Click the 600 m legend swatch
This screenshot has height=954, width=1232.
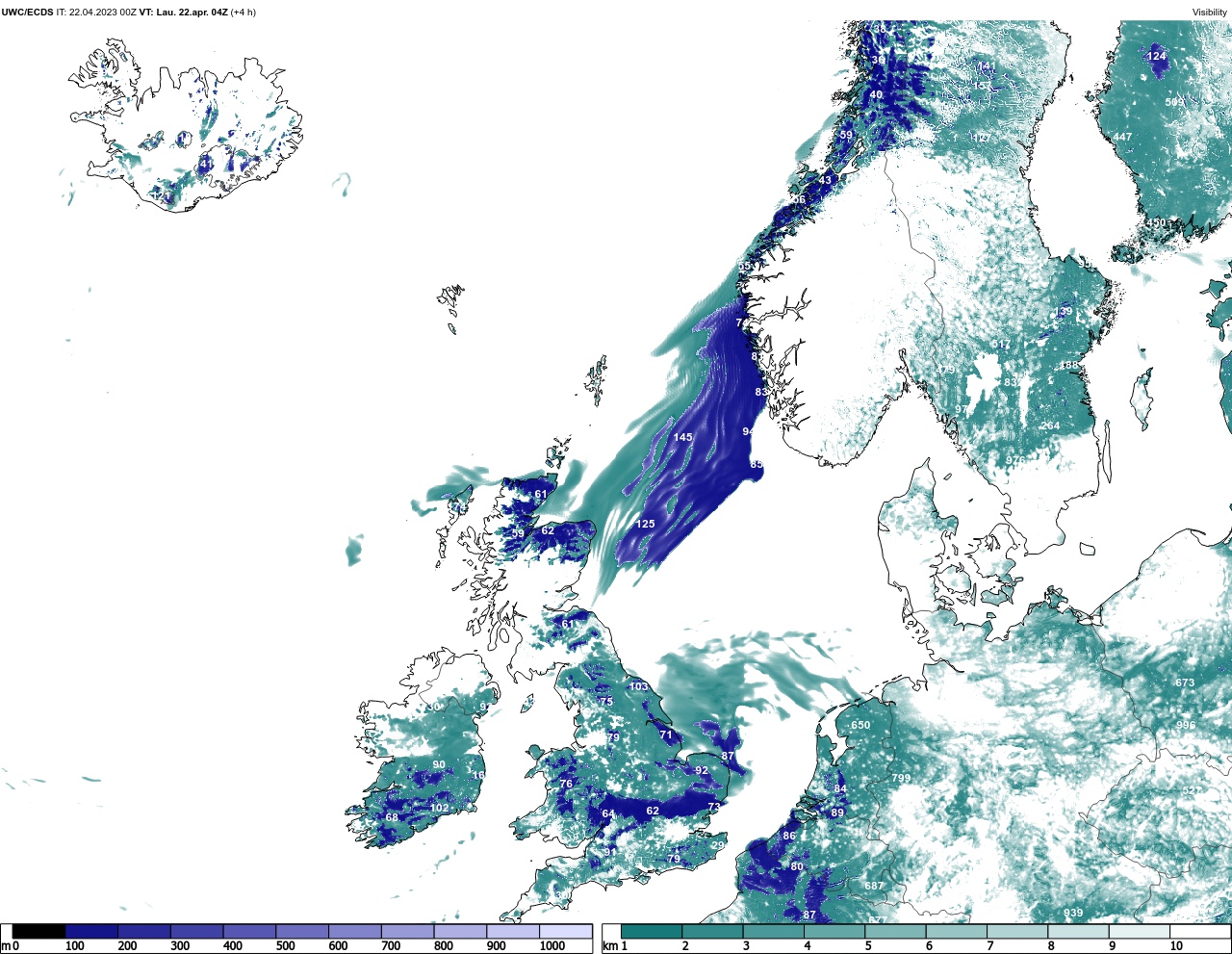355,932
